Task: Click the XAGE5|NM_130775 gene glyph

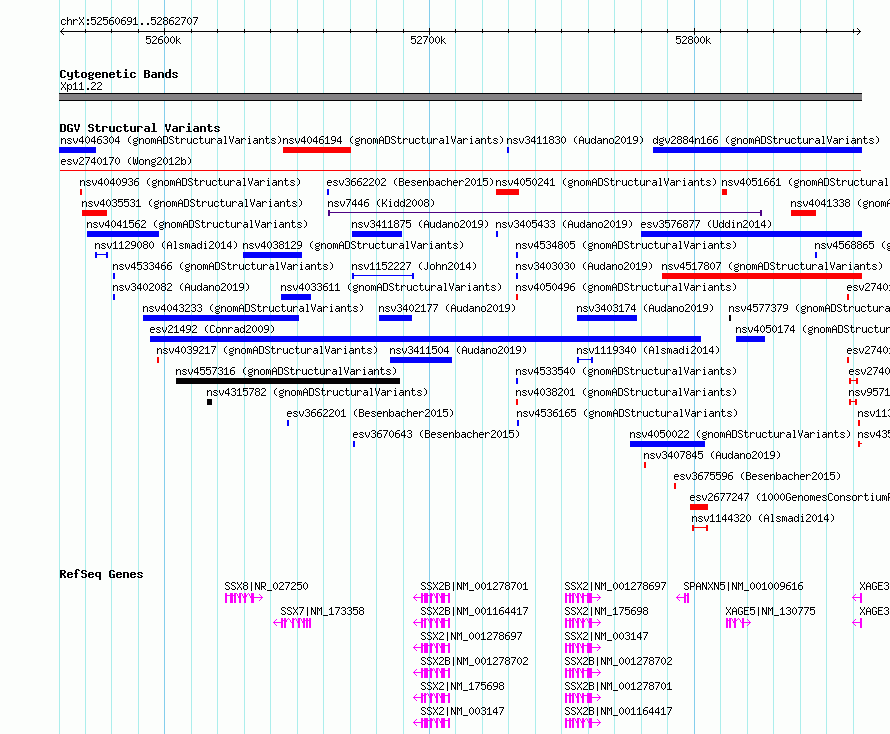Action: tap(738, 623)
